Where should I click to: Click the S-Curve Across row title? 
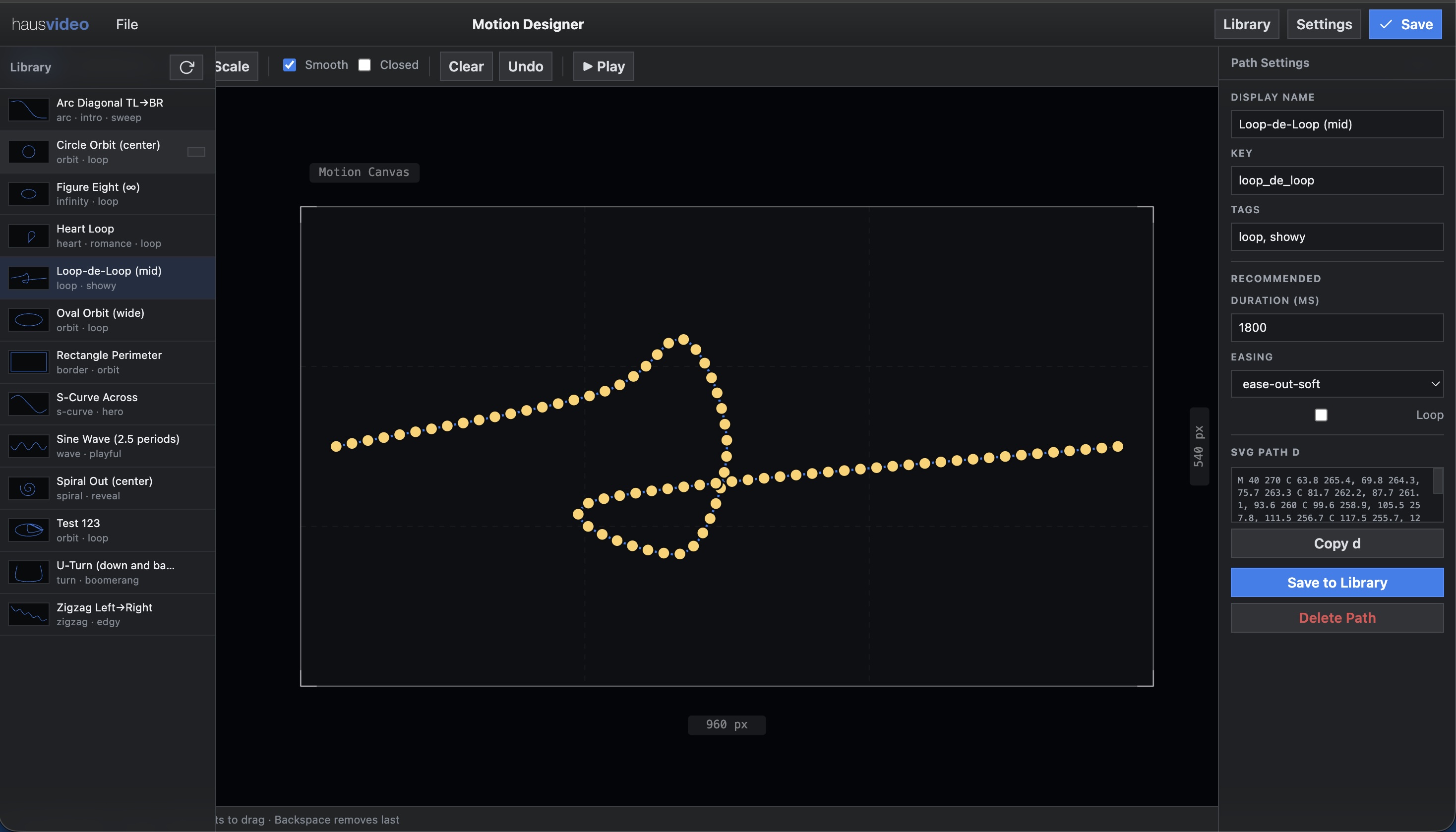click(x=97, y=397)
